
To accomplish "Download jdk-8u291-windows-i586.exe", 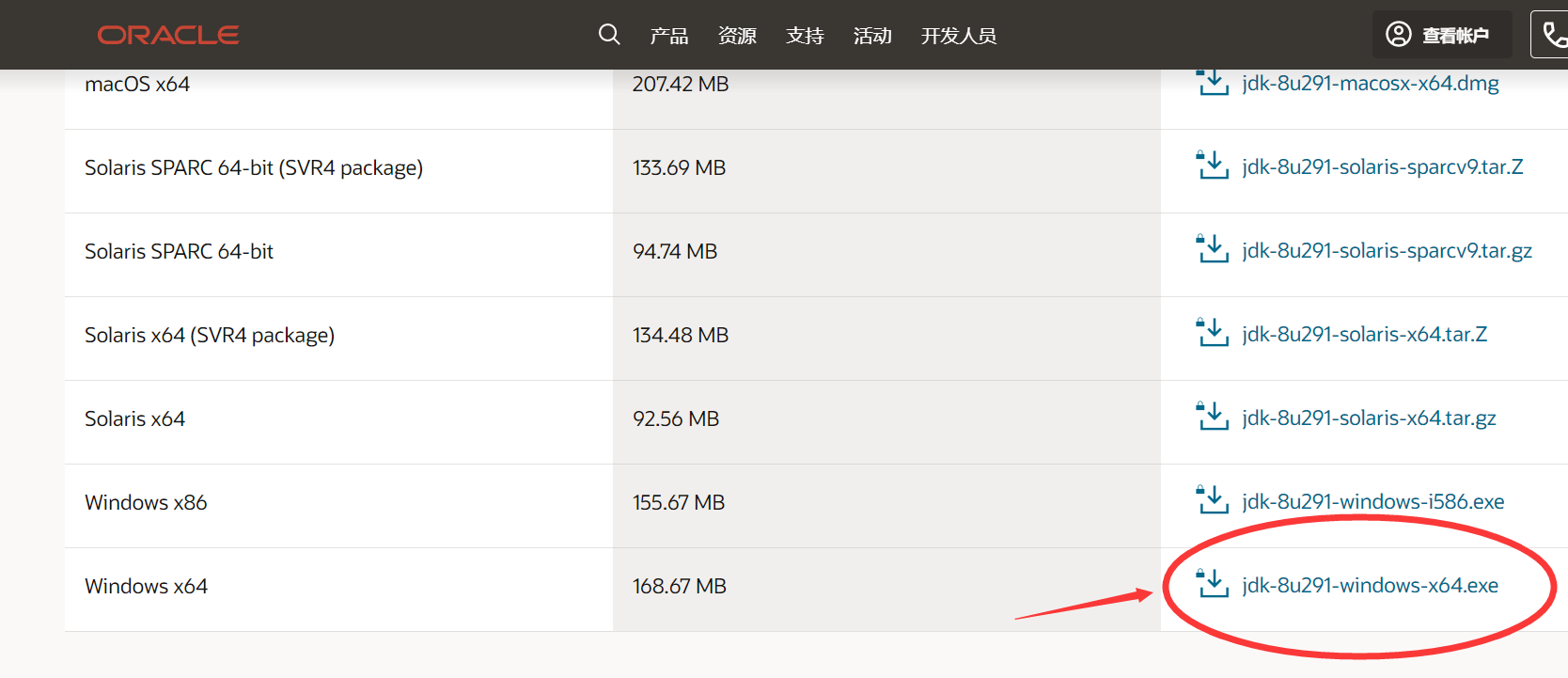I will tap(1373, 501).
